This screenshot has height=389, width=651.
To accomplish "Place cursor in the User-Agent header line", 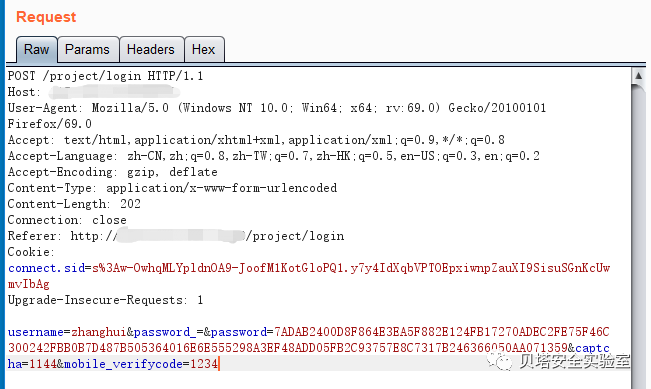I will pos(277,108).
